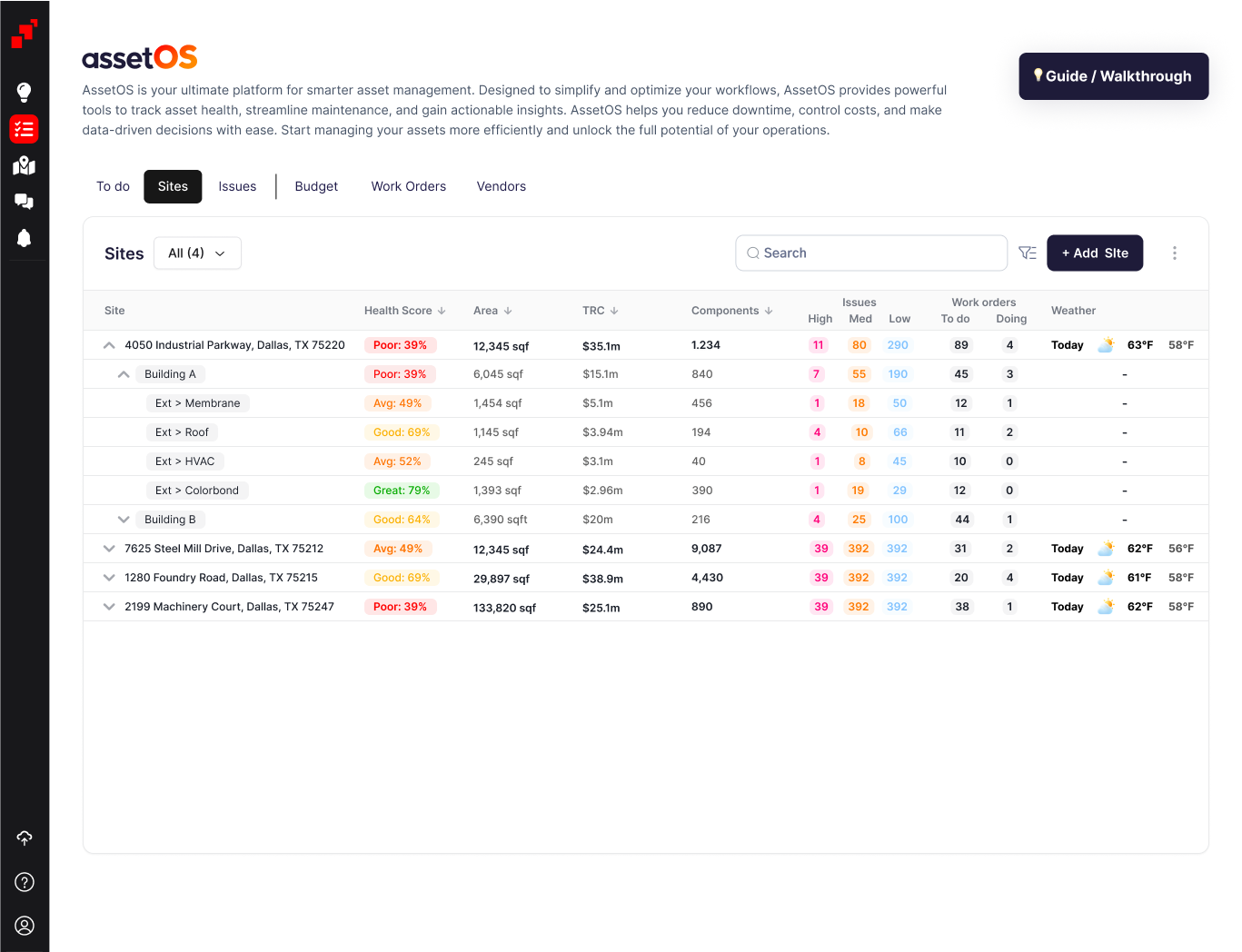Expand the Building B row
The width and height of the screenshot is (1242, 952).
[124, 520]
